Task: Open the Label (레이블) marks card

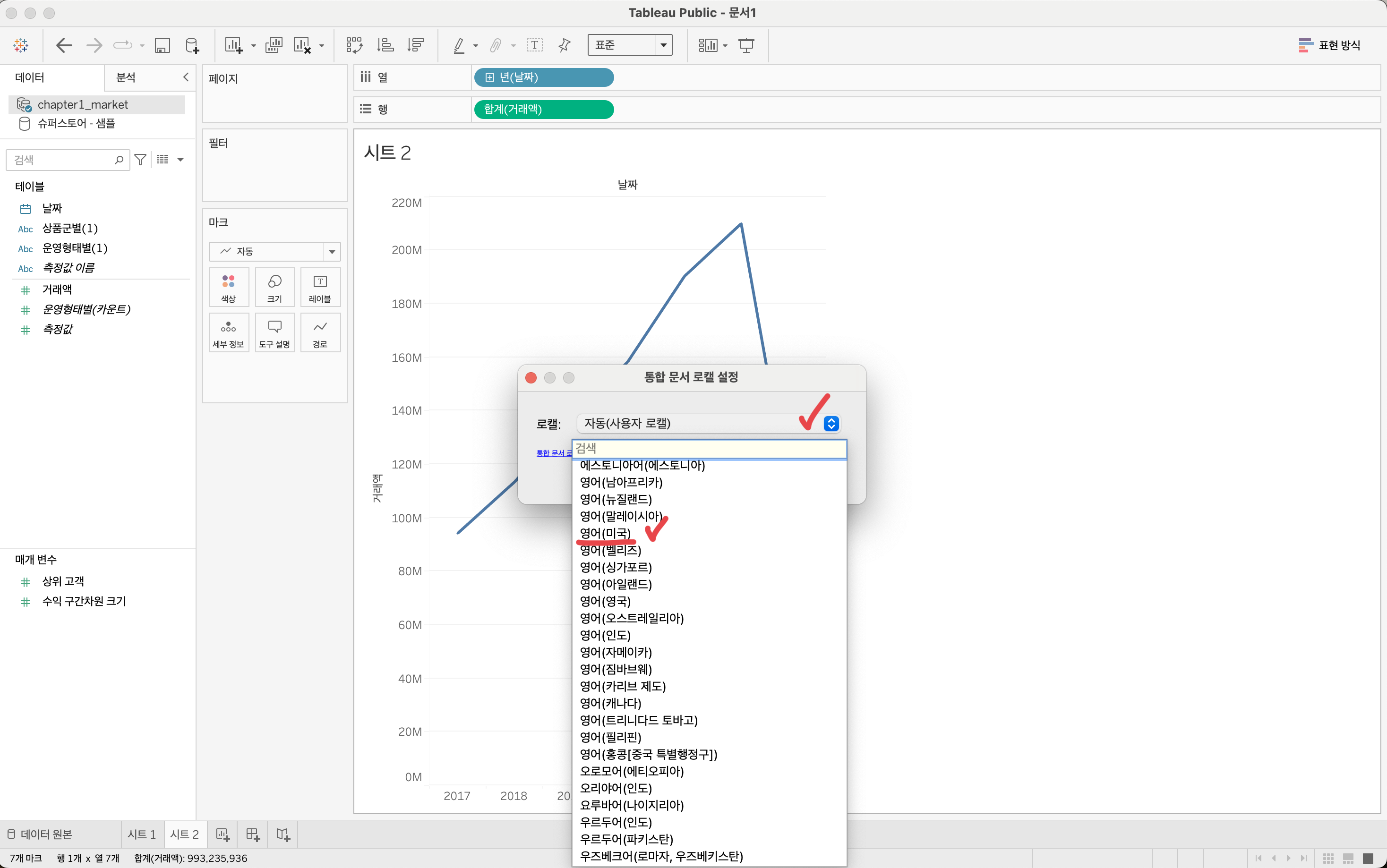Action: click(320, 287)
